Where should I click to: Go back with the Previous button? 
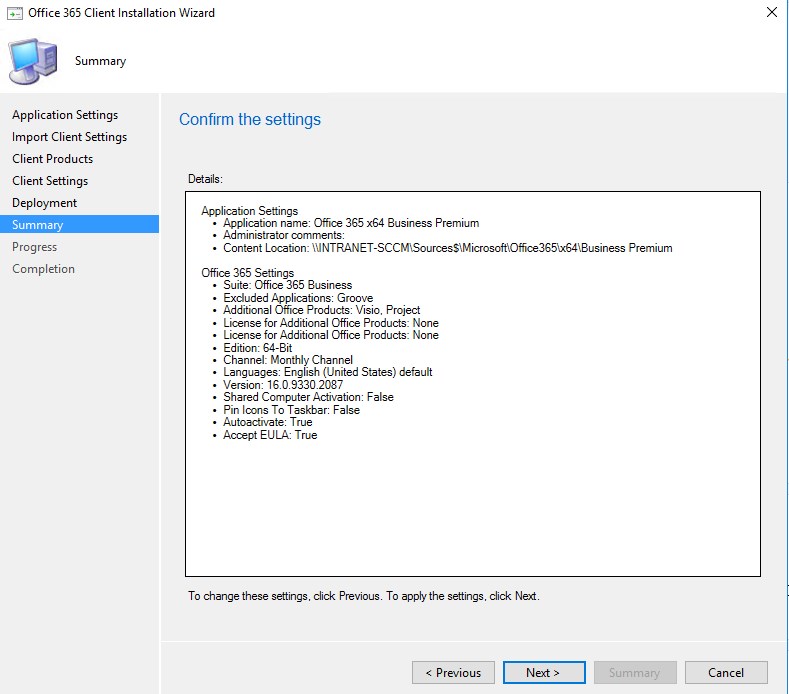pyautogui.click(x=453, y=672)
